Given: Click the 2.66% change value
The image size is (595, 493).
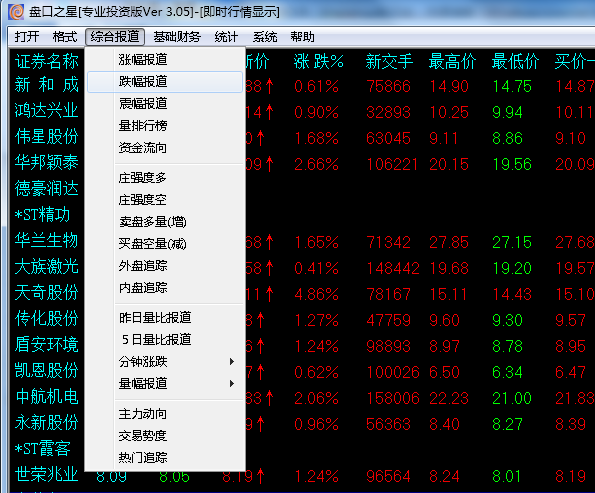Looking at the screenshot, I should click(316, 165).
